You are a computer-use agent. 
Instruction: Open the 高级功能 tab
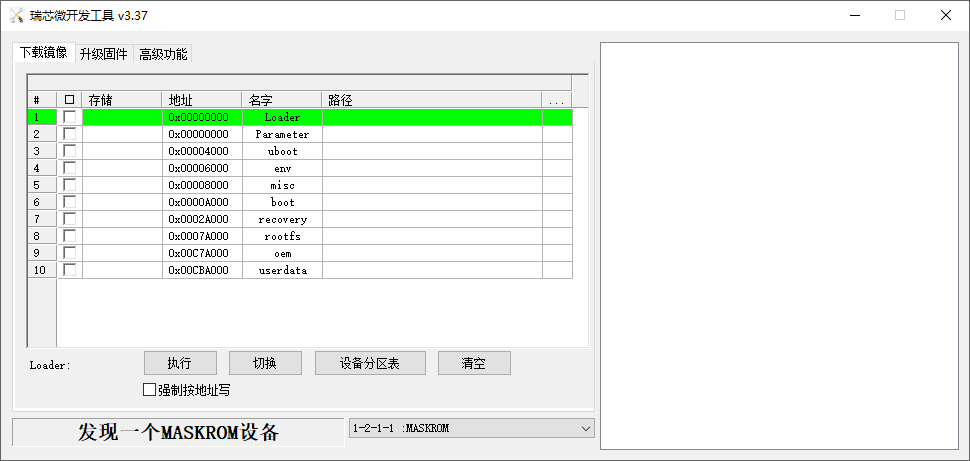click(162, 54)
